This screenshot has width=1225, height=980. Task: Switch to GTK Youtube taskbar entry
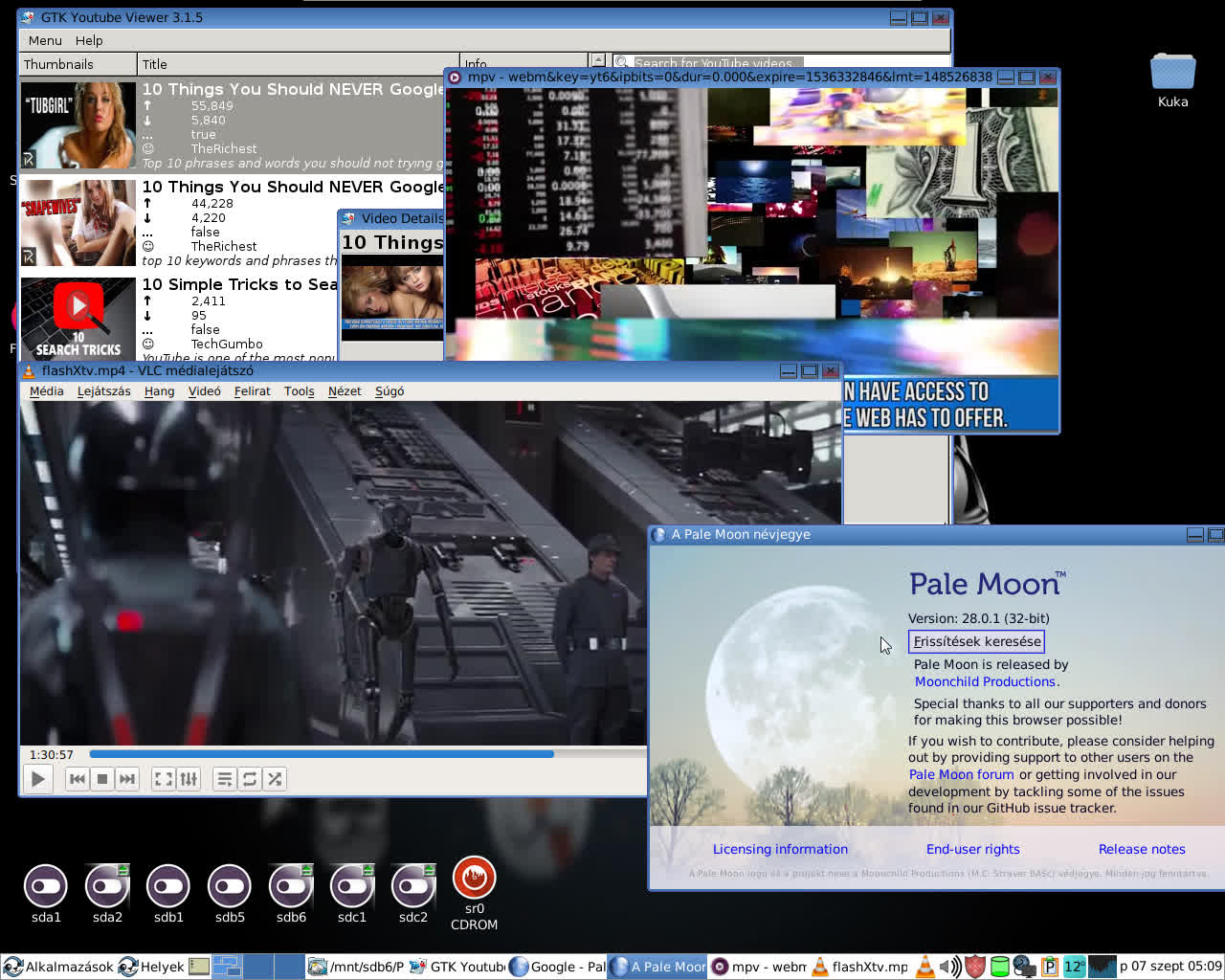(x=457, y=967)
